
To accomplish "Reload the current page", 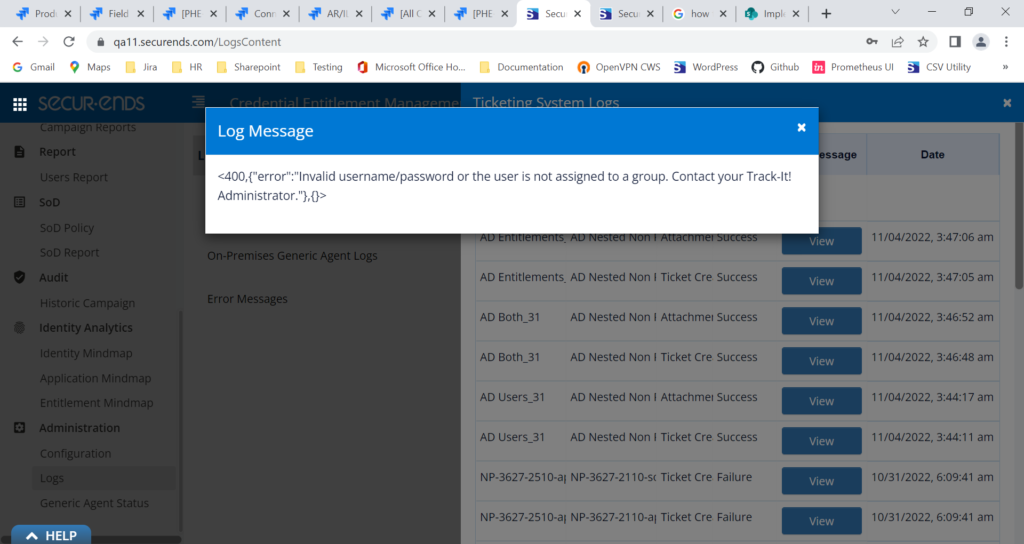I will coord(69,42).
